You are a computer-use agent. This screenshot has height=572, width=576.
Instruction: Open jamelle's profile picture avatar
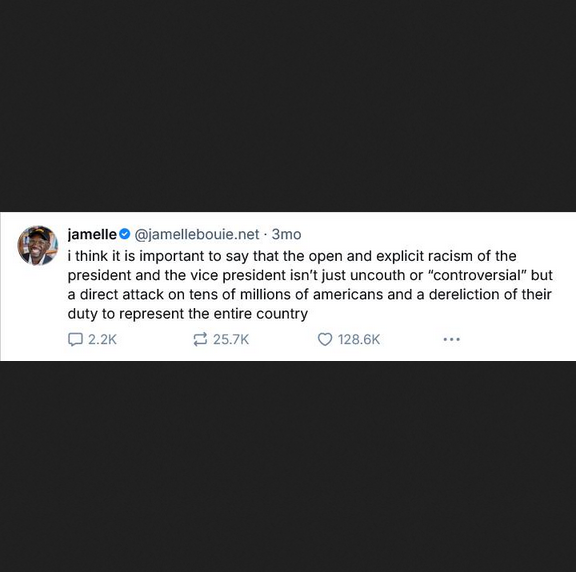coord(37,245)
